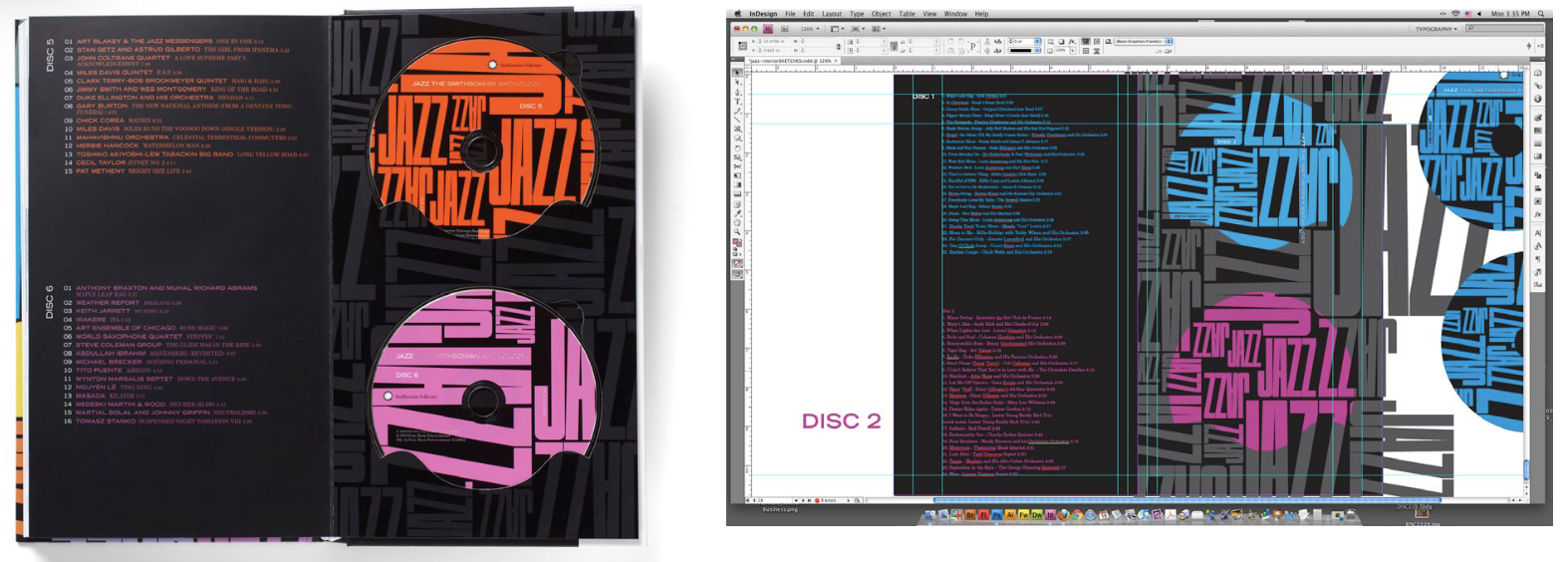
Task: Expand the TYPOGRAPHY workspace switcher
Action: coord(1436,29)
